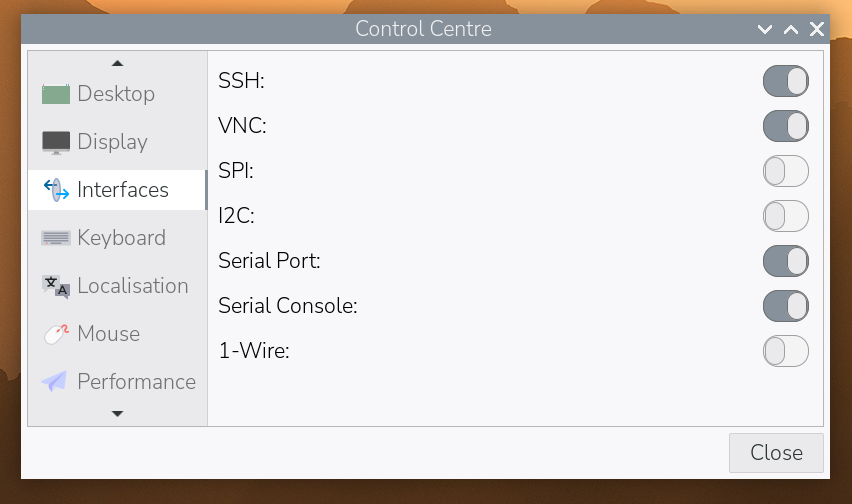Disable the Serial Console switch
Screen dimensions: 852x504
(x=785, y=306)
